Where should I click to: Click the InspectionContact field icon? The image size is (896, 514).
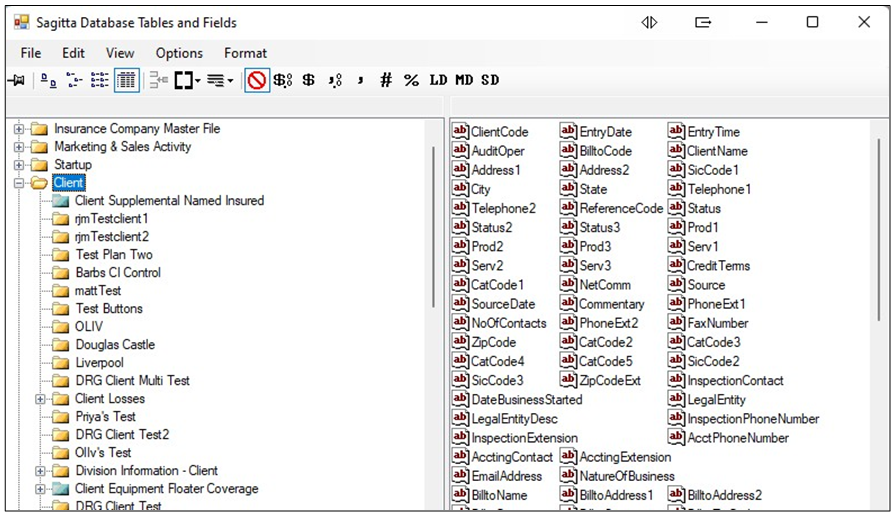676,380
